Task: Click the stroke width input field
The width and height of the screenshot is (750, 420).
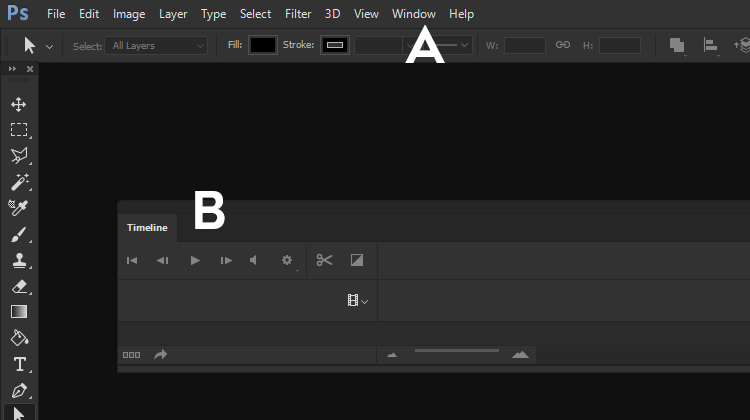Action: pos(378,45)
